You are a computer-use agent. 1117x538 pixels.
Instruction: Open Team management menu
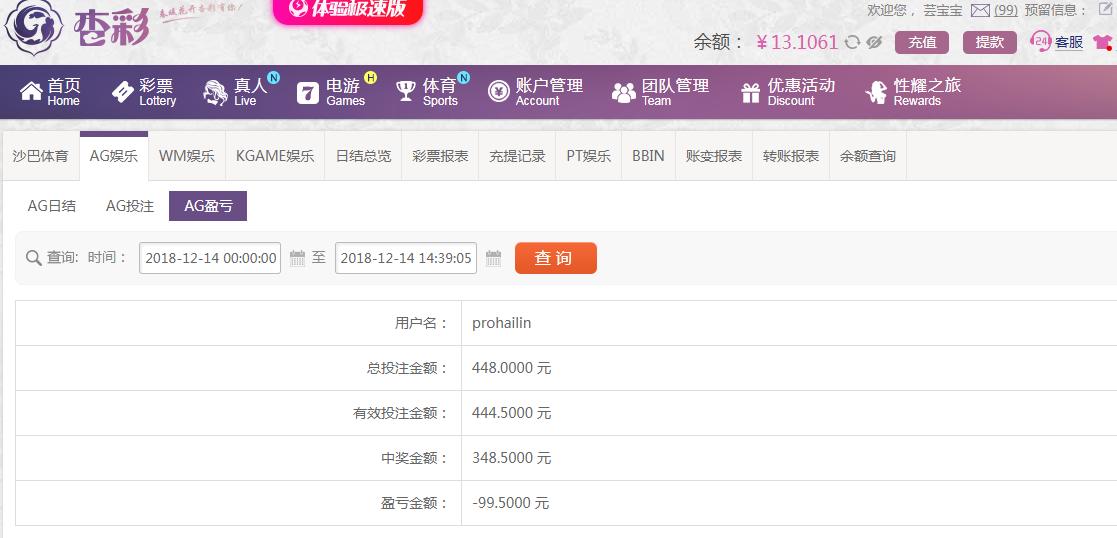660,92
